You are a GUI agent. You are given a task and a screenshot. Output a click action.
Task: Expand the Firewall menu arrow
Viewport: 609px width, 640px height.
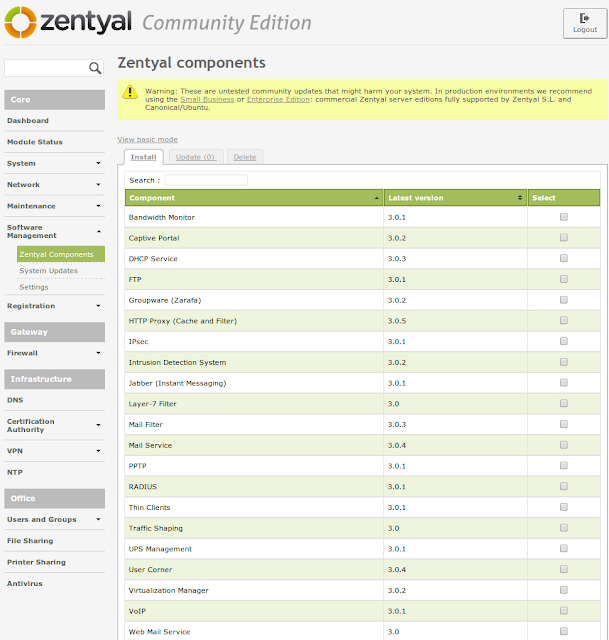pos(98,353)
